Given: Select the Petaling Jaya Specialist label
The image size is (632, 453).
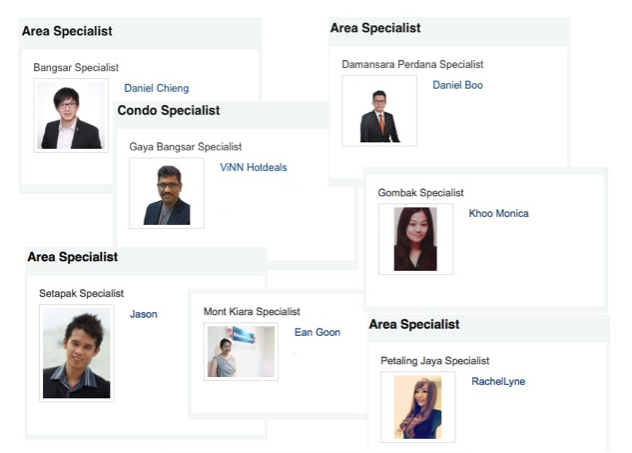Looking at the screenshot, I should point(434,360).
